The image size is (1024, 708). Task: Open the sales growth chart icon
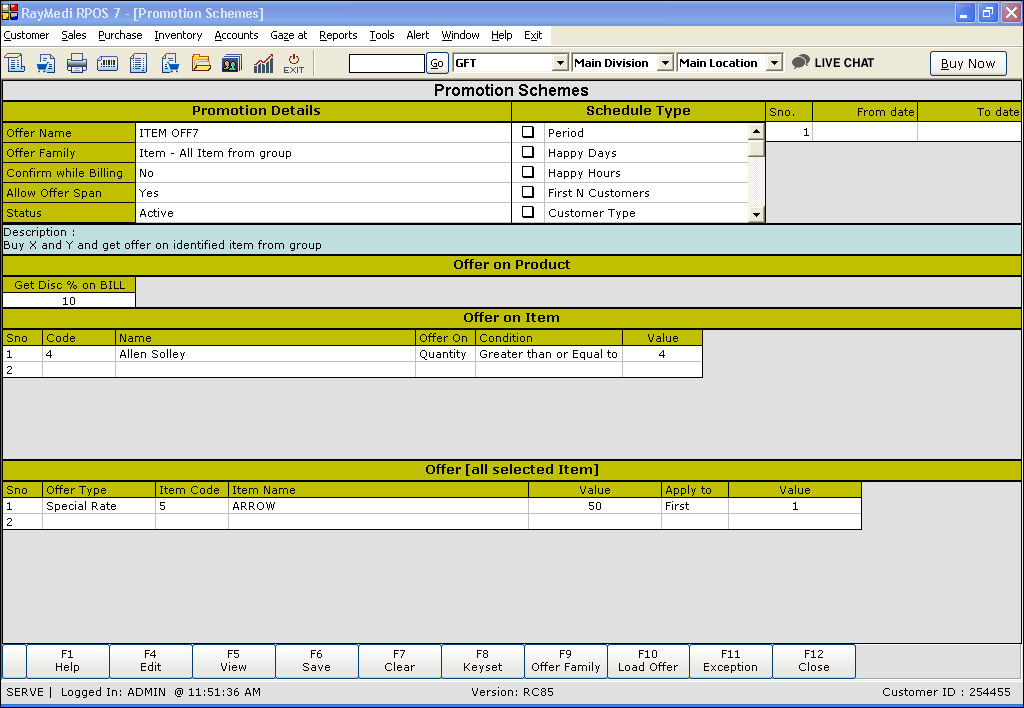[263, 63]
